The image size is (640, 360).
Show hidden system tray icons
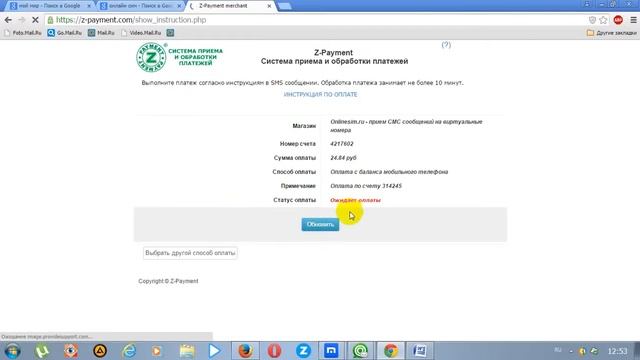click(x=571, y=351)
